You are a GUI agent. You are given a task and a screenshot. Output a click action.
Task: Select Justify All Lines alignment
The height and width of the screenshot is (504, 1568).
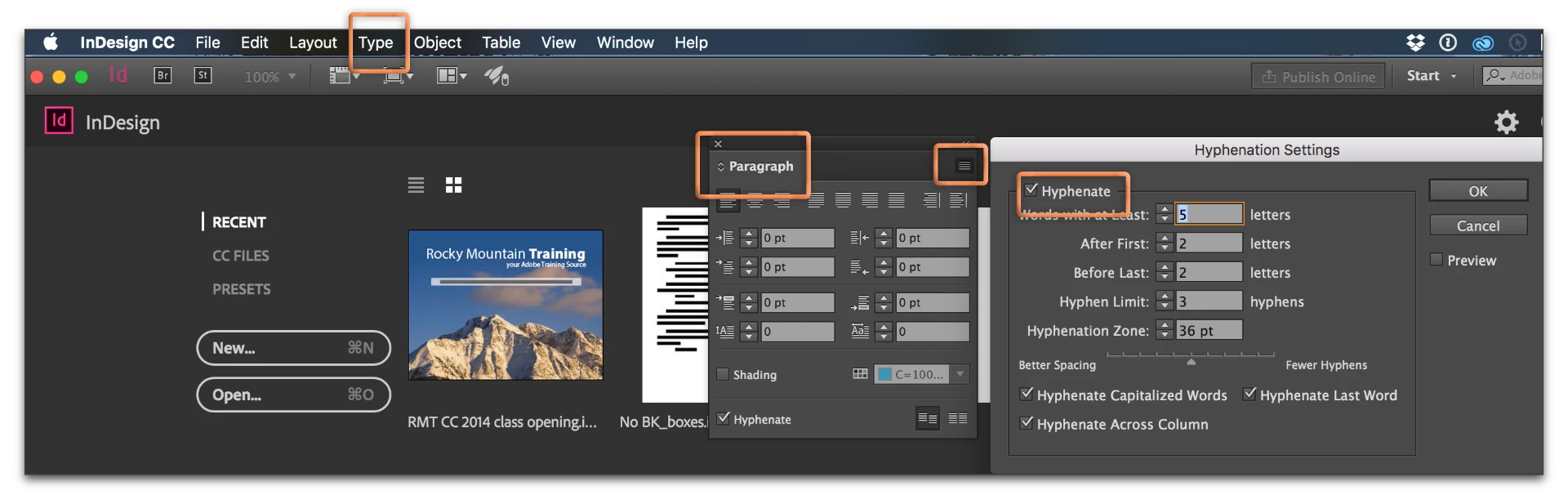(897, 200)
